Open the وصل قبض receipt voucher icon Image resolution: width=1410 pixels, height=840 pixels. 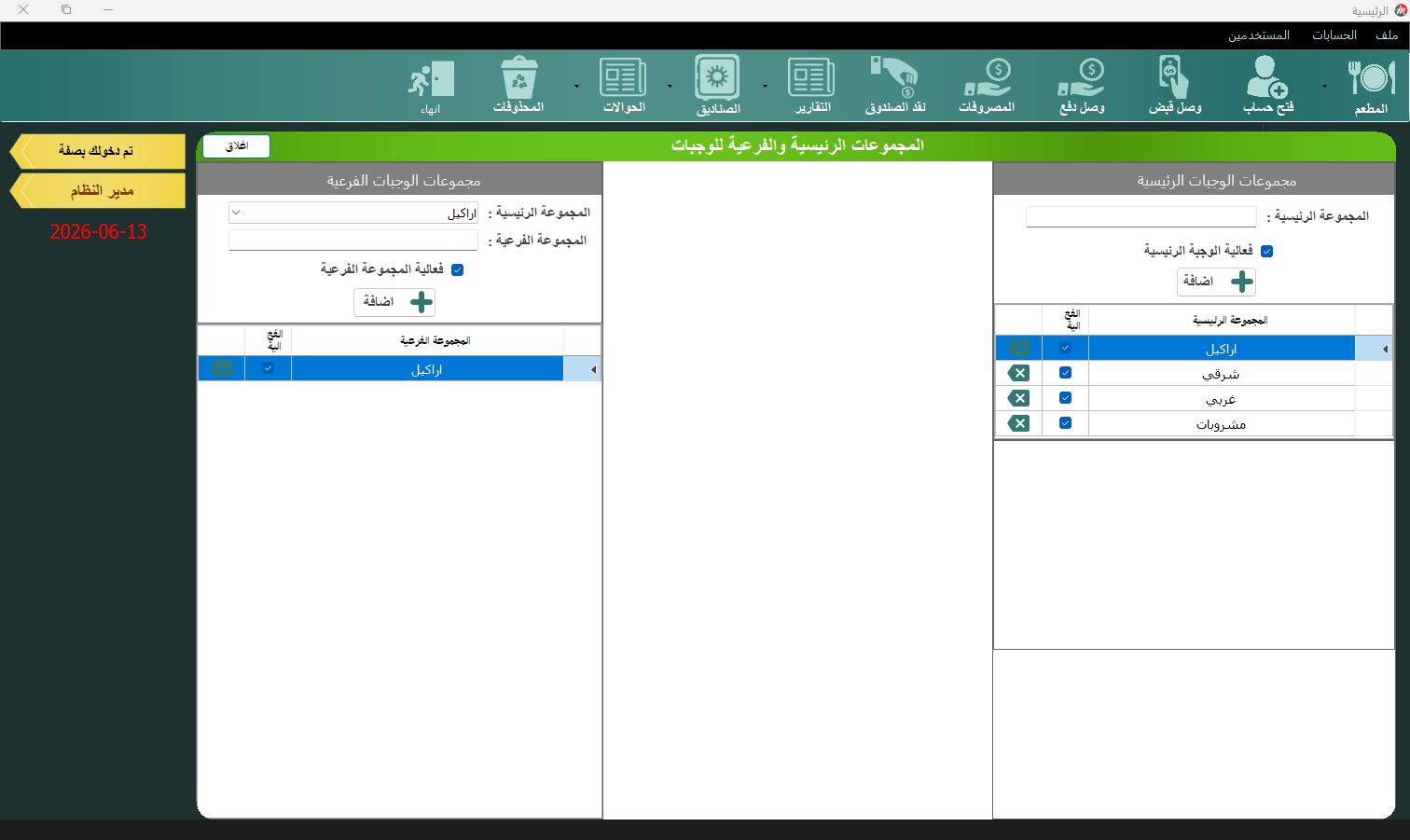pos(1175,86)
